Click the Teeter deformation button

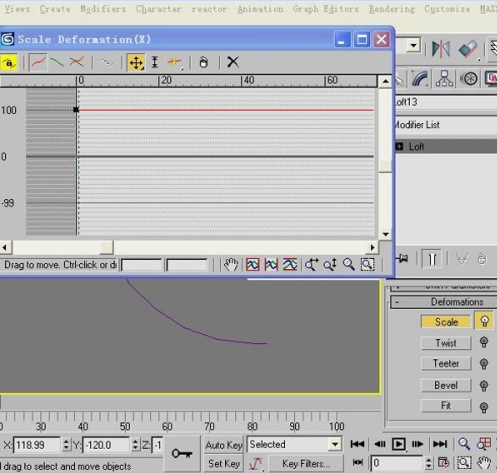pos(446,363)
